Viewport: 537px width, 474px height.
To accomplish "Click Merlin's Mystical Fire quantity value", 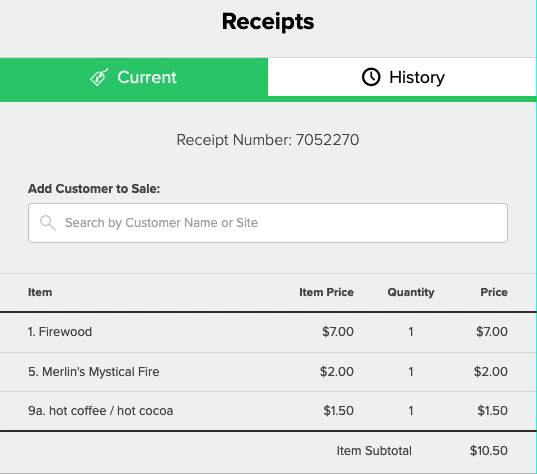I will pos(411,372).
